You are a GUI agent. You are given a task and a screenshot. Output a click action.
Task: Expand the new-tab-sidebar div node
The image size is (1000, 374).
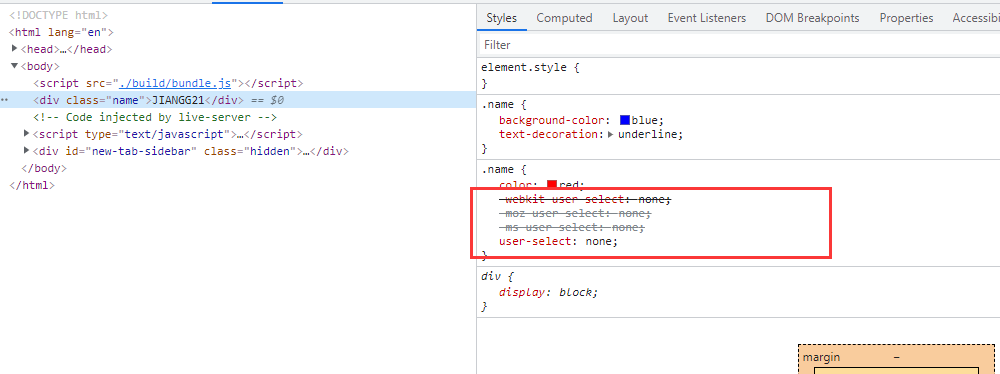[27, 151]
